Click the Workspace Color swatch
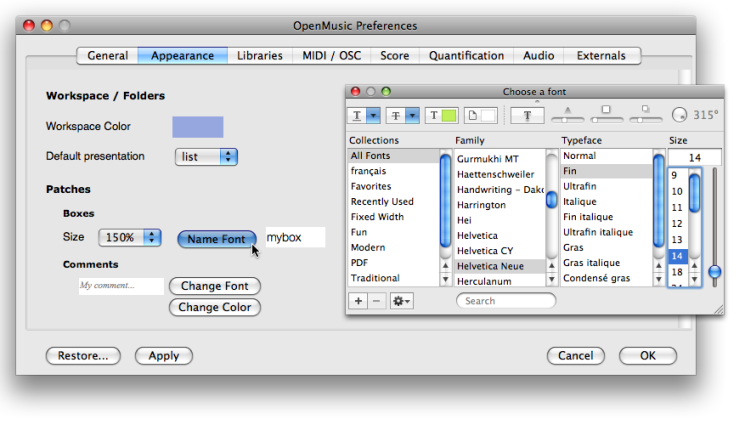The height and width of the screenshot is (425, 745). [x=197, y=127]
